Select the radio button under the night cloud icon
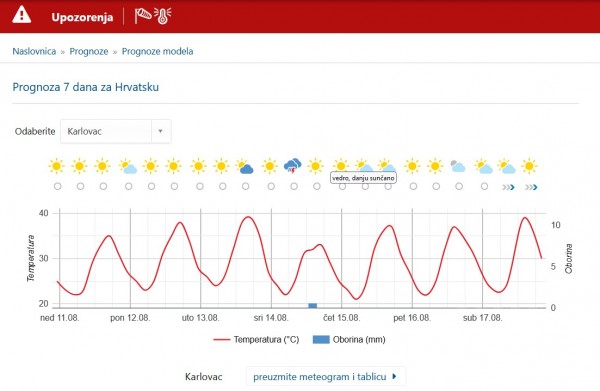Image resolution: width=600 pixels, height=391 pixels. pos(459,186)
